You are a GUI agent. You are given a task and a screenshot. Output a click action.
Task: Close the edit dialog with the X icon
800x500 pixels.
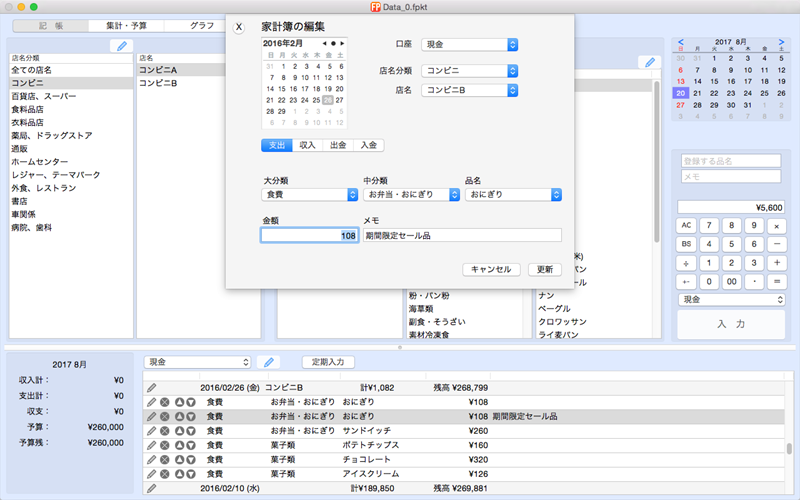coord(238,27)
